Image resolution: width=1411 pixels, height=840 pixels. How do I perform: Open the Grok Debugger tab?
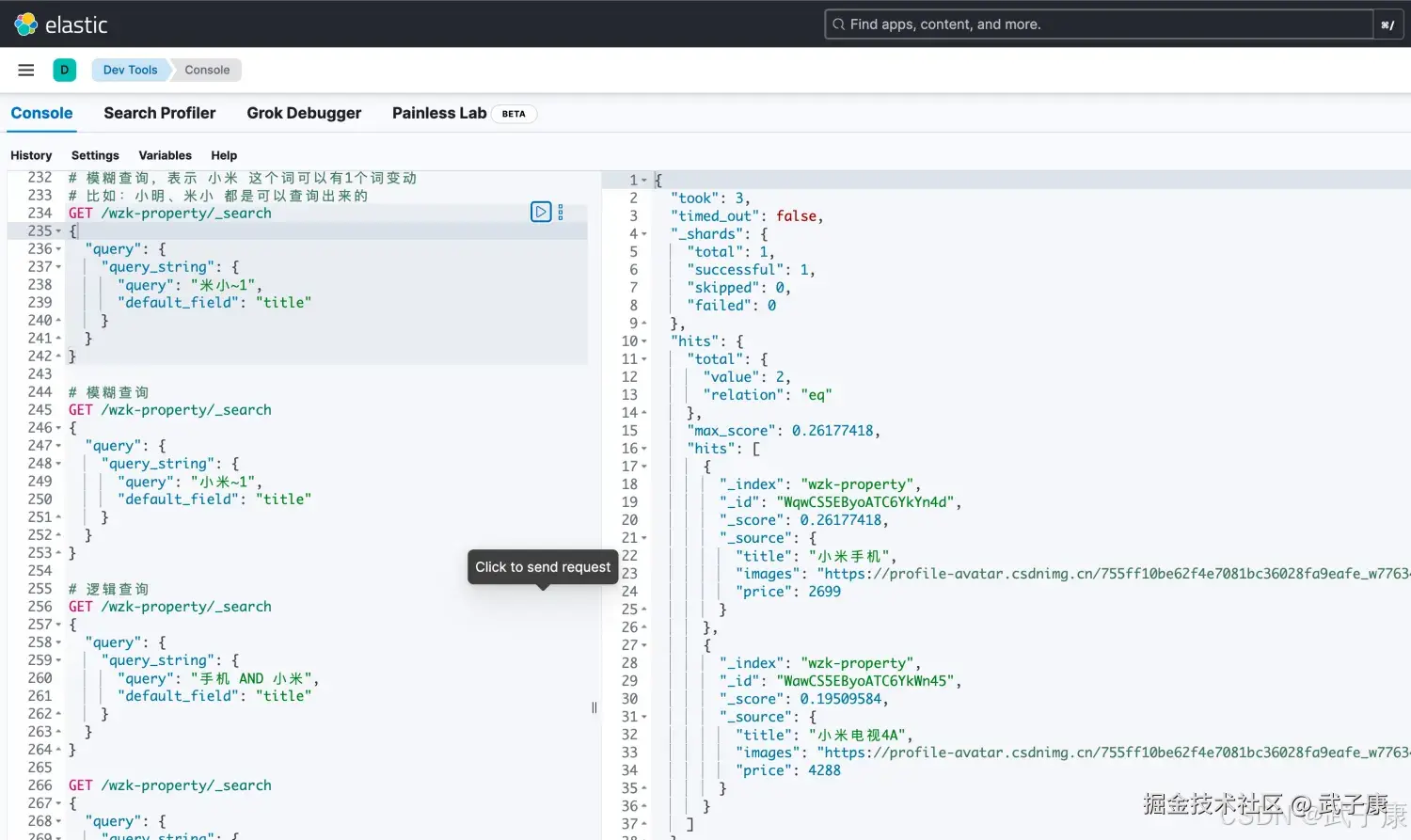[x=304, y=113]
